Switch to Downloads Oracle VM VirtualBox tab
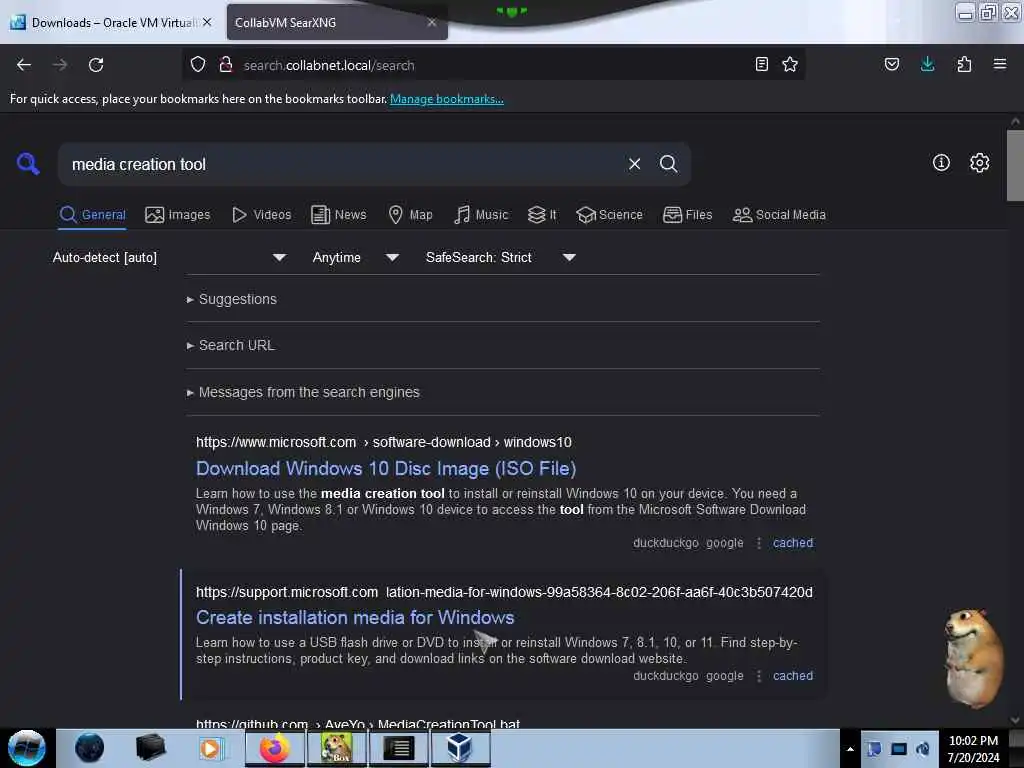Screen dimensions: 1024x768 coord(112,22)
